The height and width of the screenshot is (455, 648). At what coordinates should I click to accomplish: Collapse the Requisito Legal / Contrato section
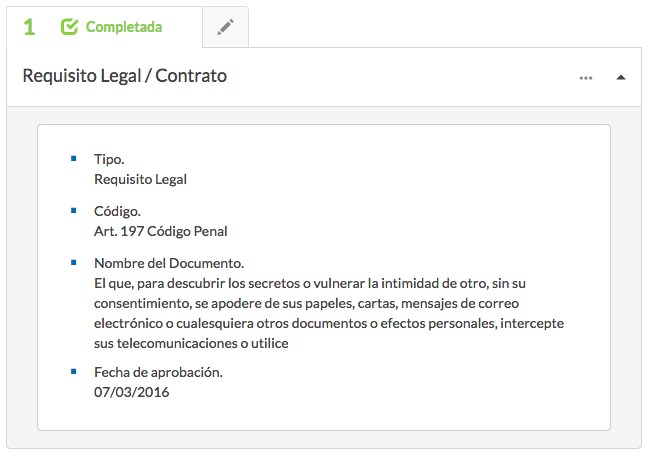pos(621,77)
